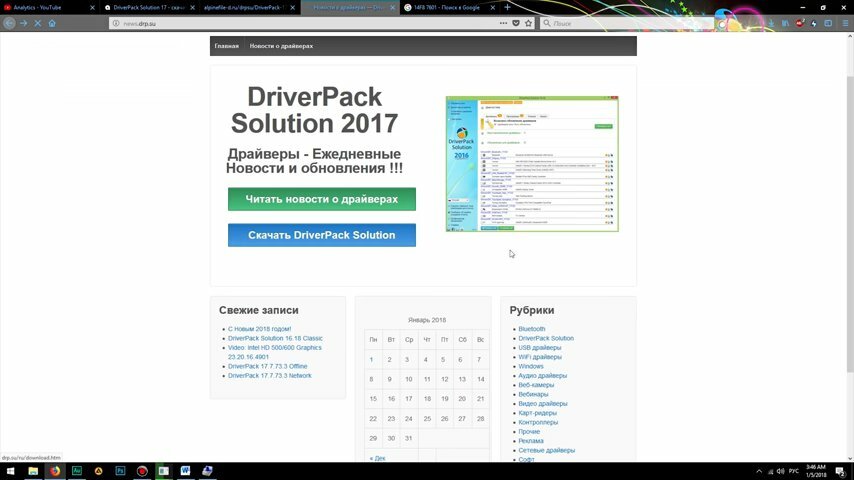Open the Сетевые драйверы category
This screenshot has height=480, width=854.
[546, 451]
